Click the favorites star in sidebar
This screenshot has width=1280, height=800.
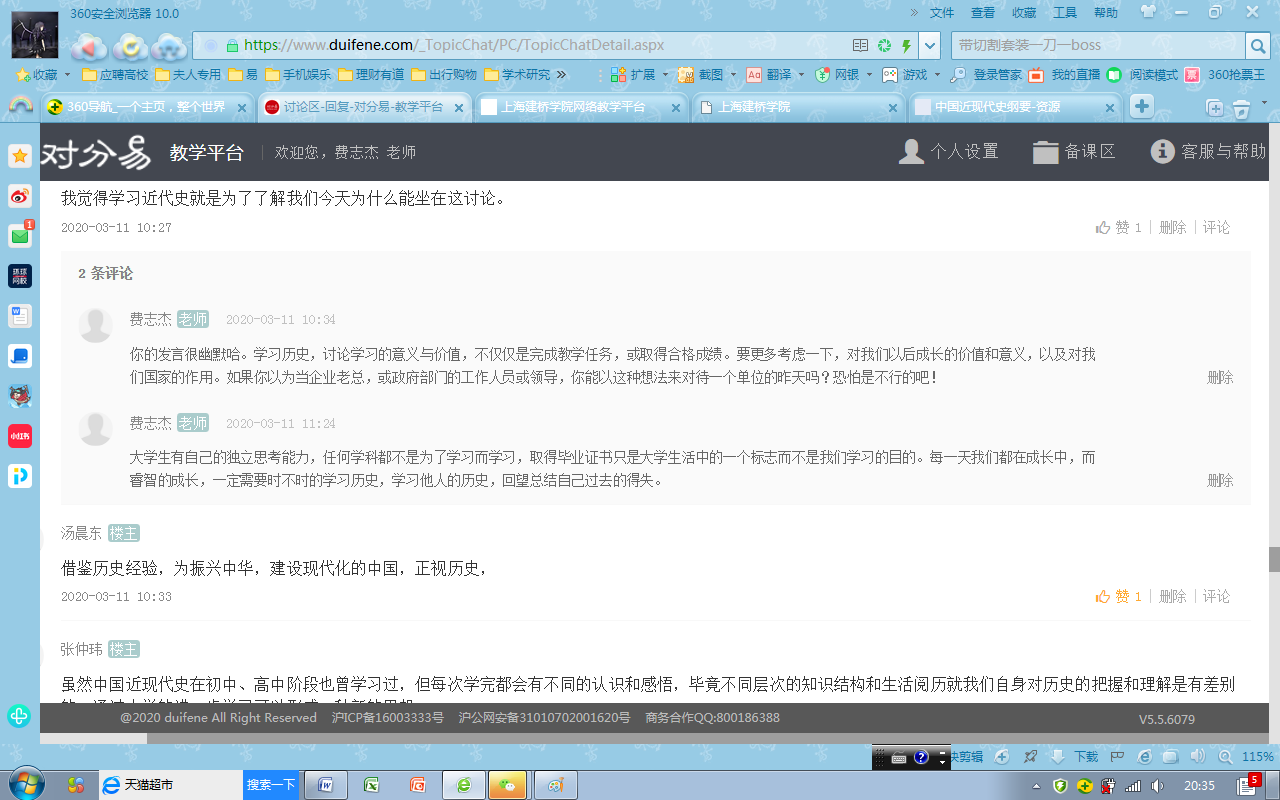click(20, 156)
